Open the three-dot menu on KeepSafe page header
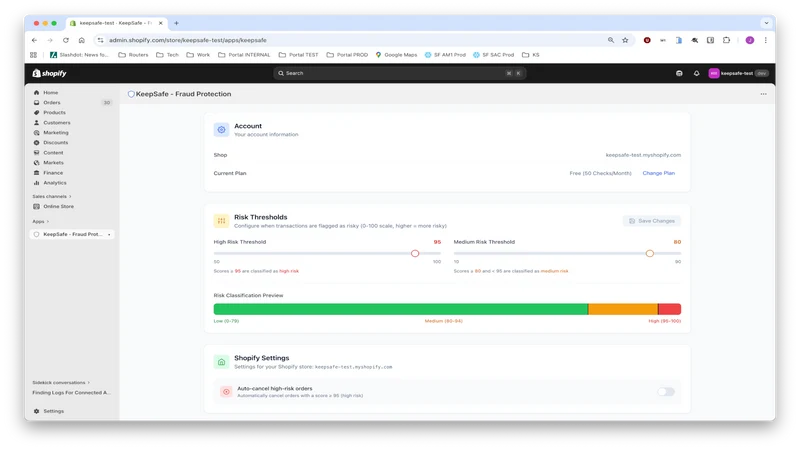The image size is (800, 450). (x=763, y=94)
